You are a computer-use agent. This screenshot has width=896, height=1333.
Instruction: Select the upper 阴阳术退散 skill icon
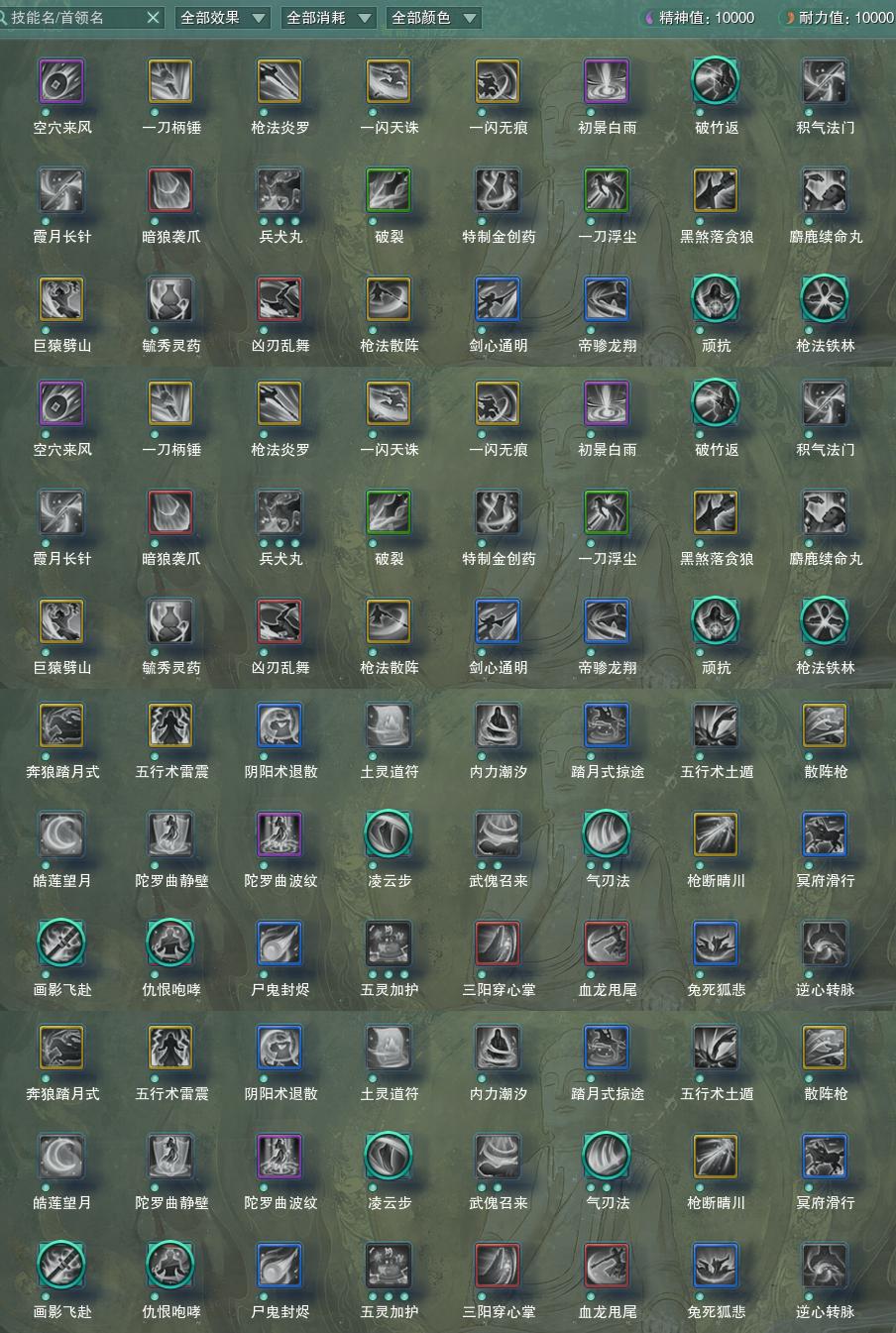(280, 725)
